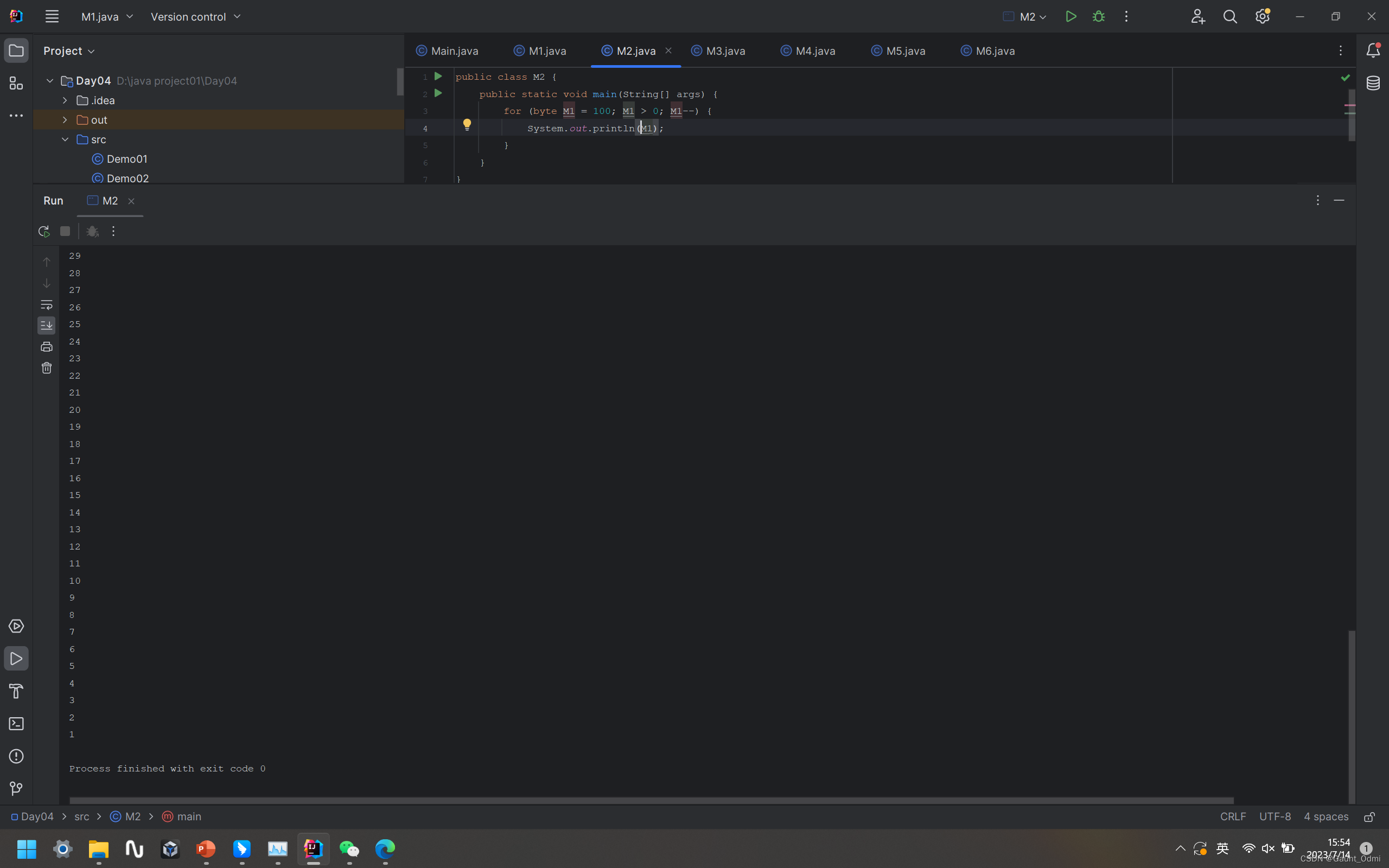
Task: Open the Services tool window
Action: [16, 626]
